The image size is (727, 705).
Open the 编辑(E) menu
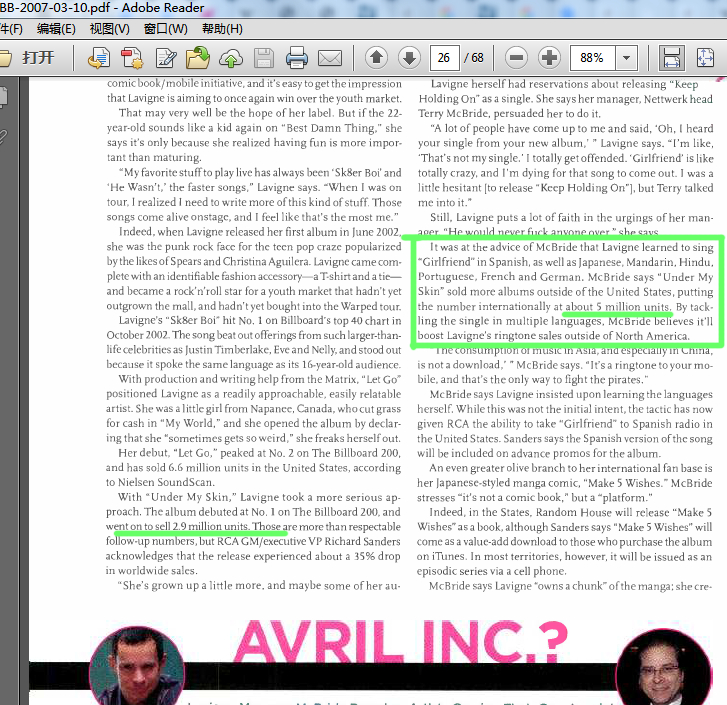56,29
